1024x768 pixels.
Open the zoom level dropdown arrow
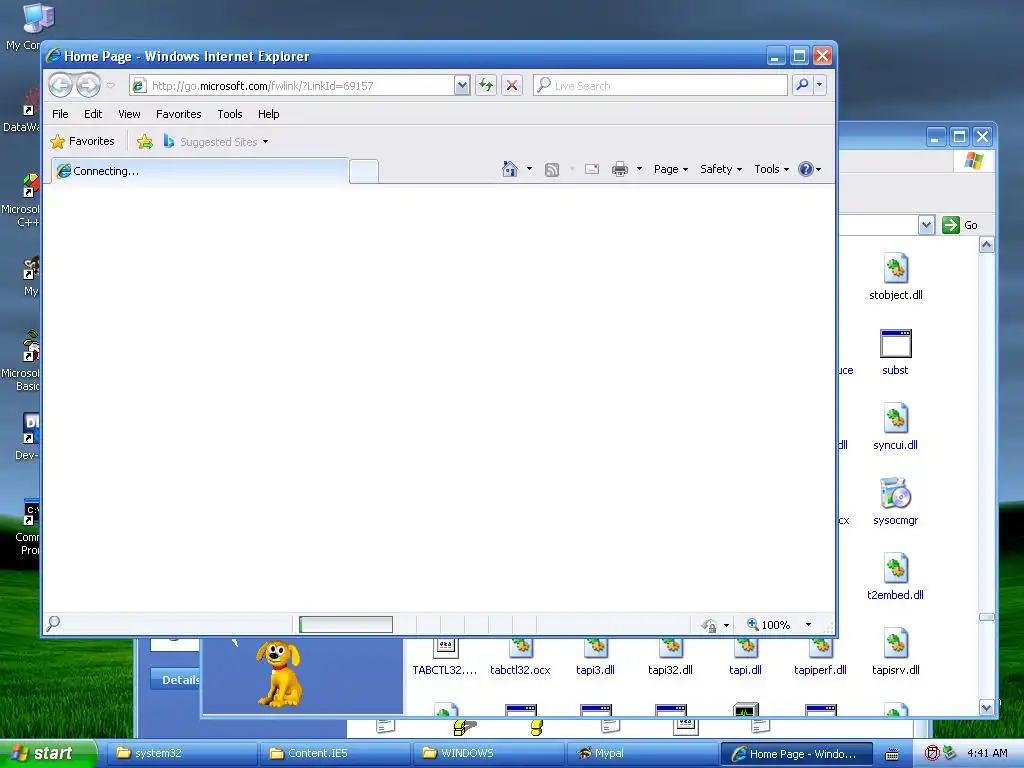pyautogui.click(x=808, y=625)
